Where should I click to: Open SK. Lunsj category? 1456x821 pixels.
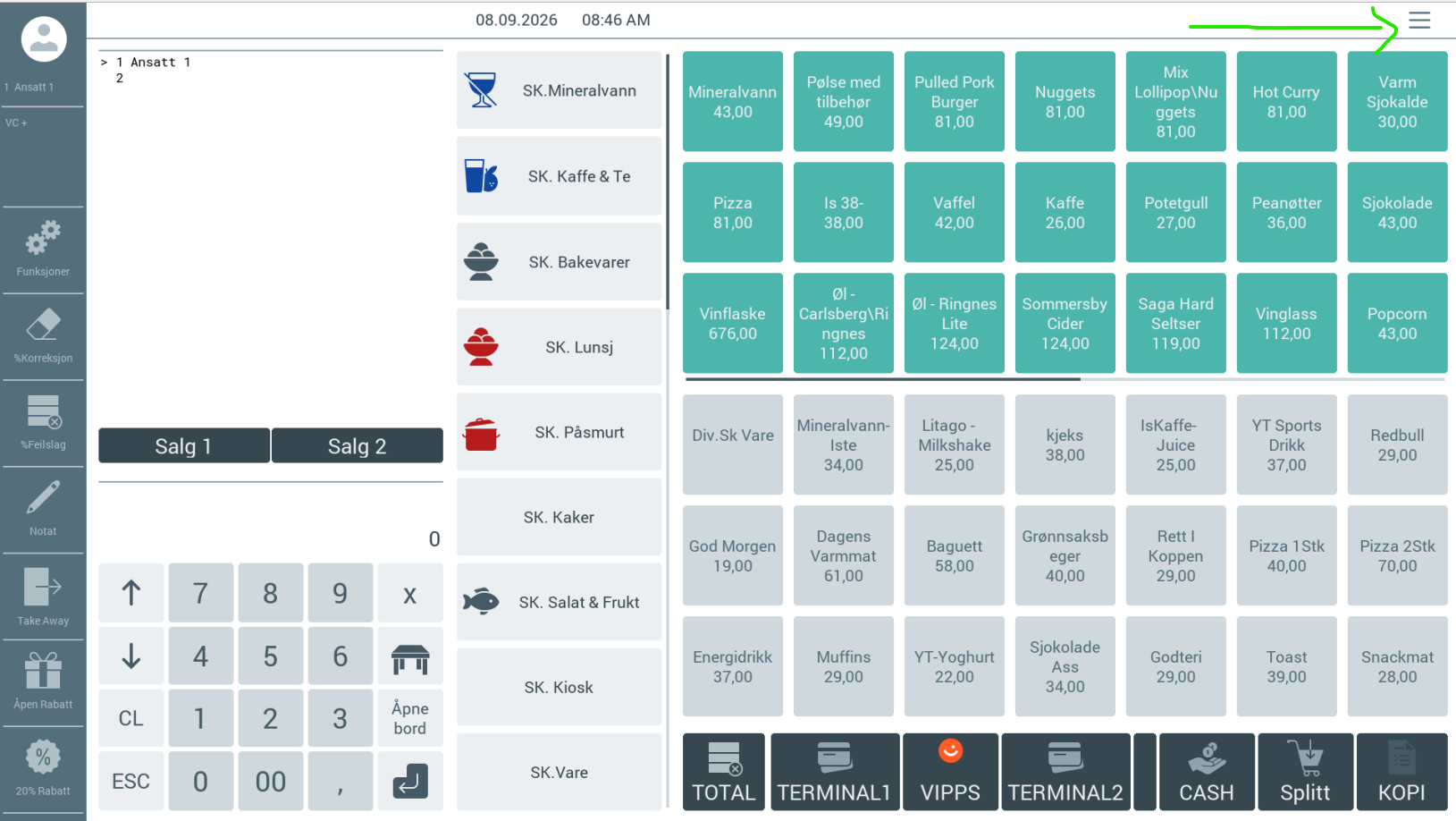(560, 347)
